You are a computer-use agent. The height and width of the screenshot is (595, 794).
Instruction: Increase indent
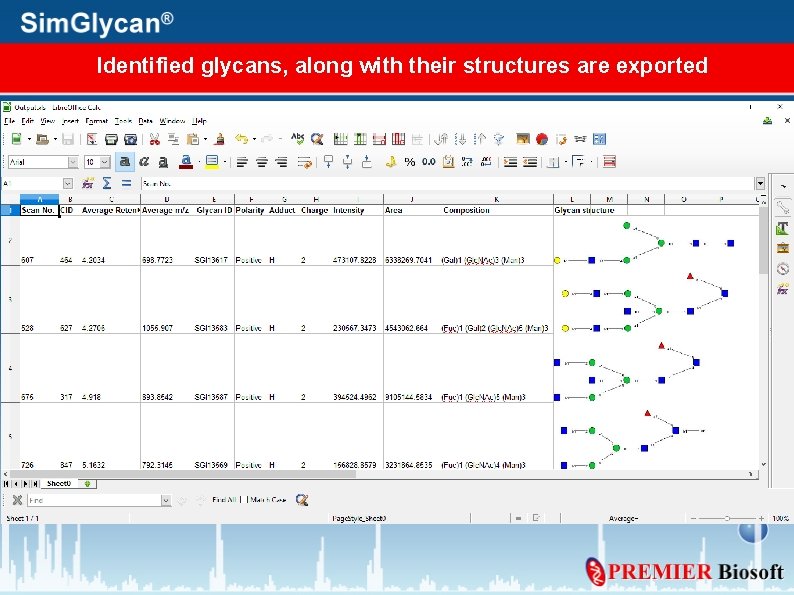click(x=510, y=162)
